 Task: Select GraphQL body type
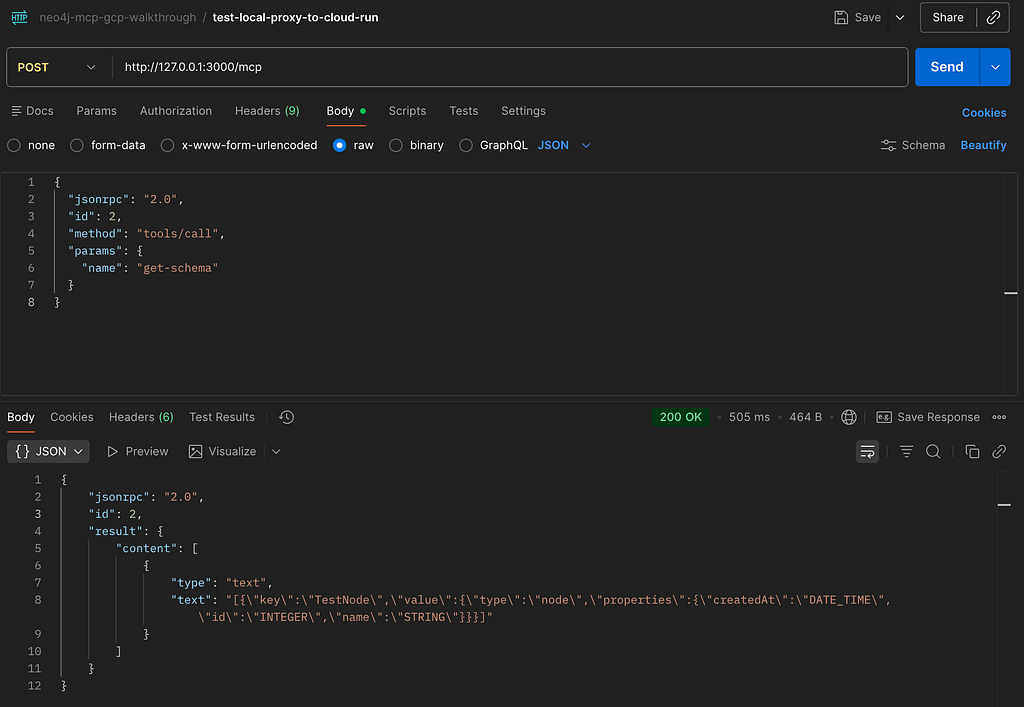[x=466, y=146]
